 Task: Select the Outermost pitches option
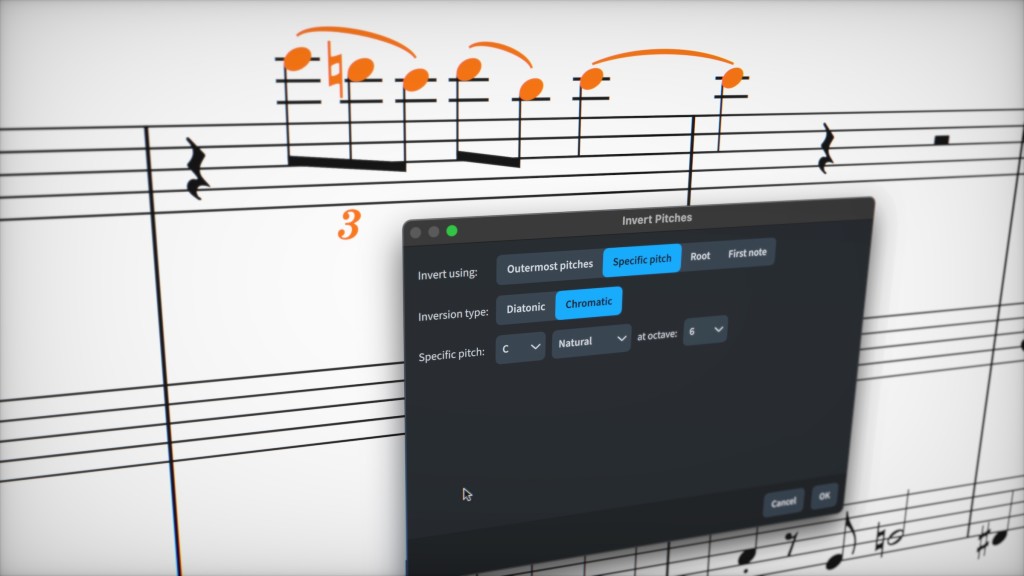tap(549, 267)
